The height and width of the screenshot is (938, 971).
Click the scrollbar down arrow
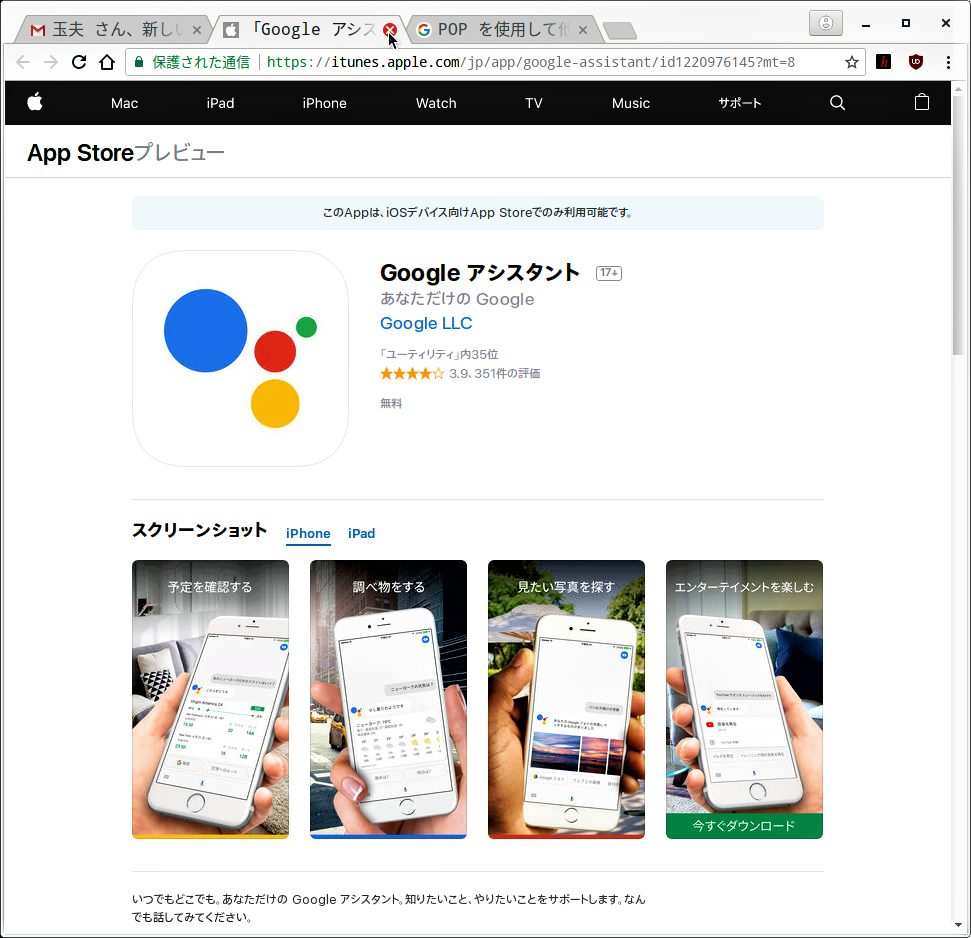click(x=958, y=926)
